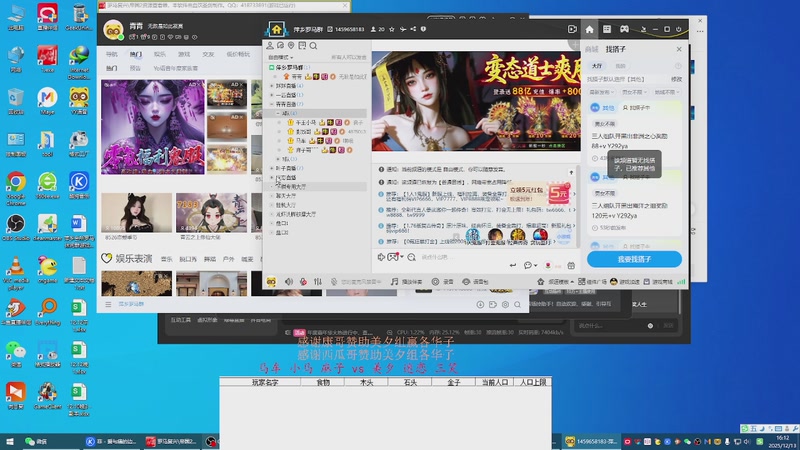Open the gift box icon
800x450 pixels.
571,265
